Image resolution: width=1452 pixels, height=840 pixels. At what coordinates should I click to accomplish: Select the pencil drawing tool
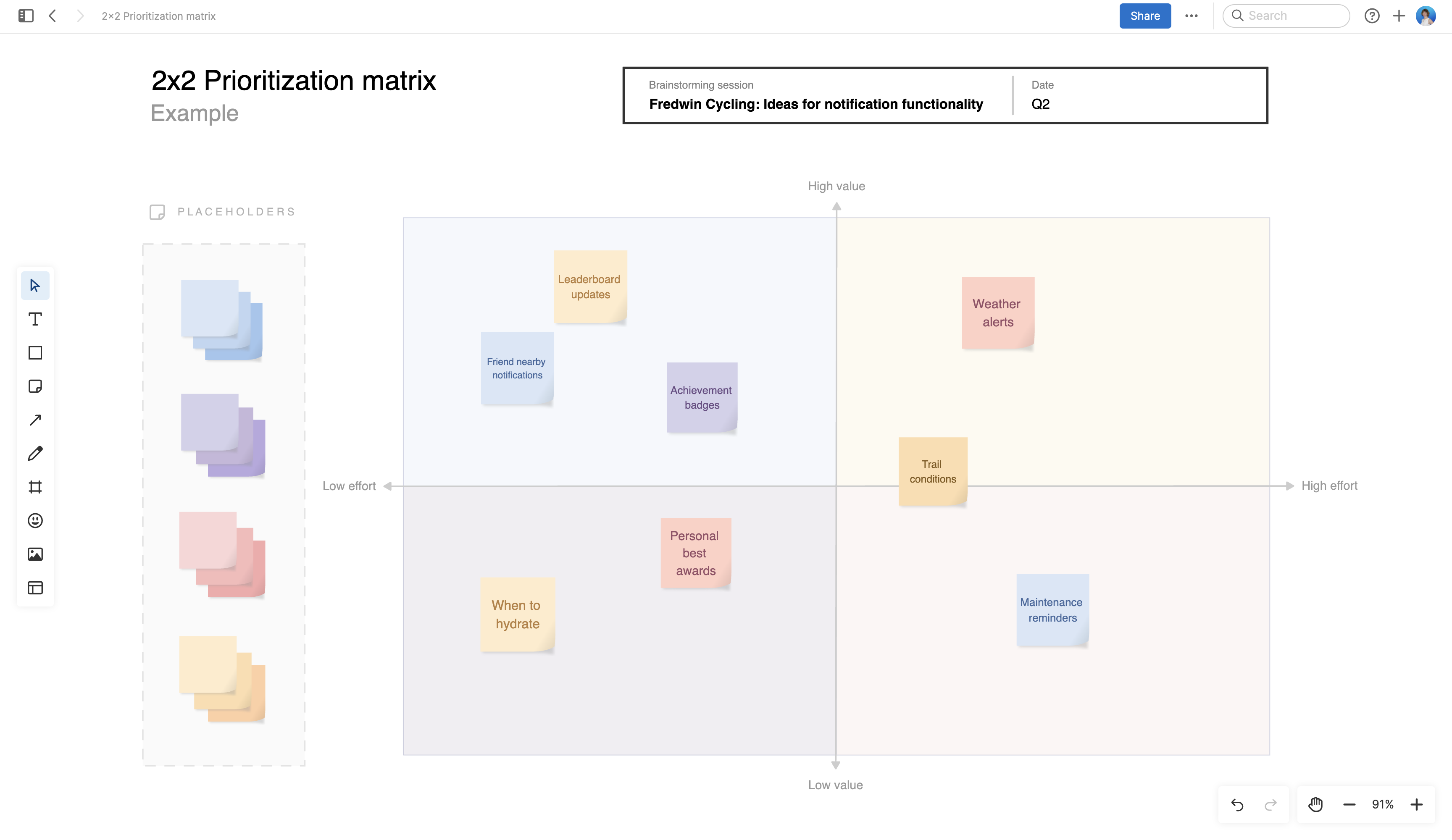pyautogui.click(x=35, y=454)
